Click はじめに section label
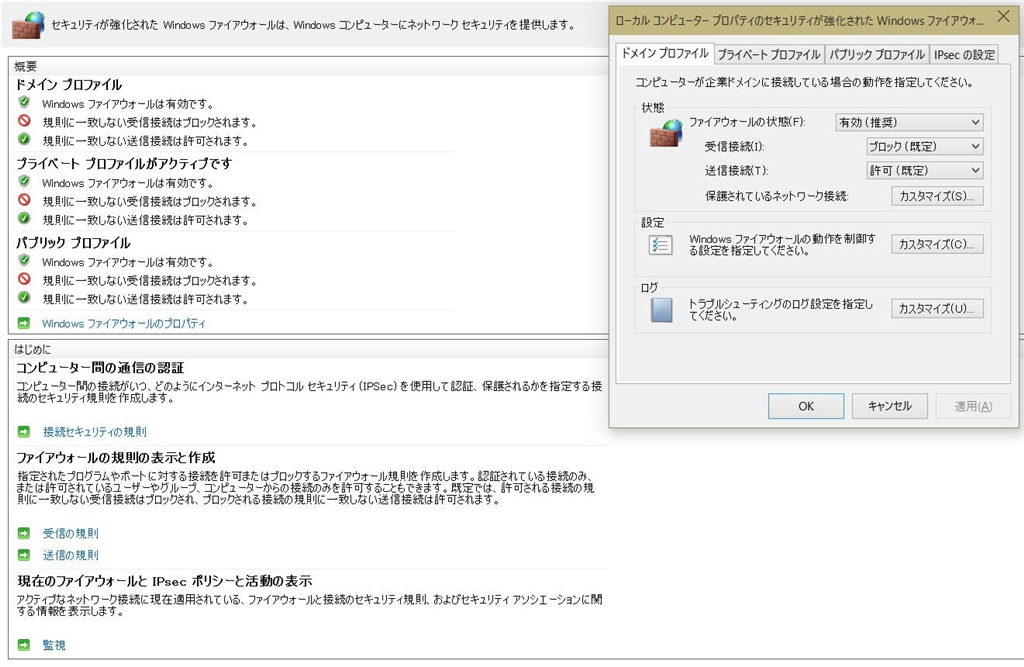This screenshot has height=667, width=1024. (32, 349)
